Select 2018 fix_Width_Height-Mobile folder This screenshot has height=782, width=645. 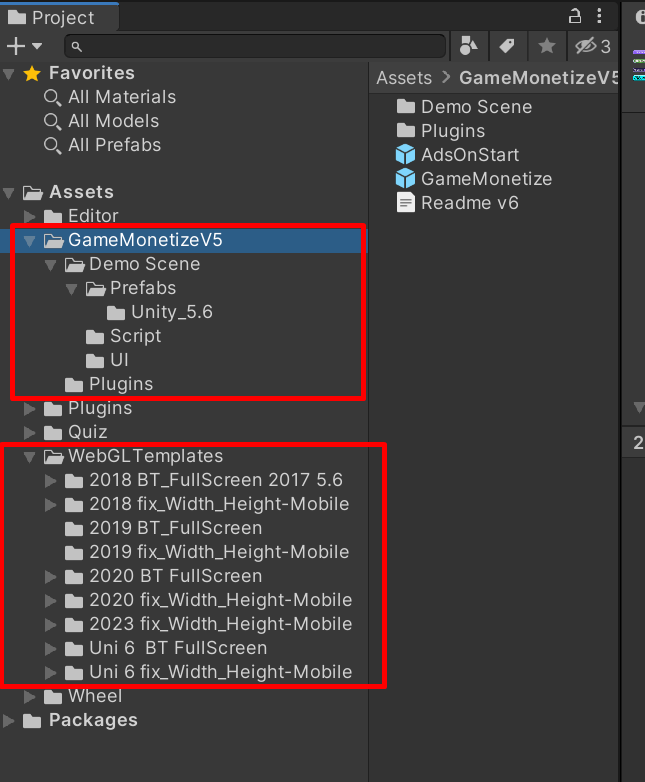pos(207,504)
